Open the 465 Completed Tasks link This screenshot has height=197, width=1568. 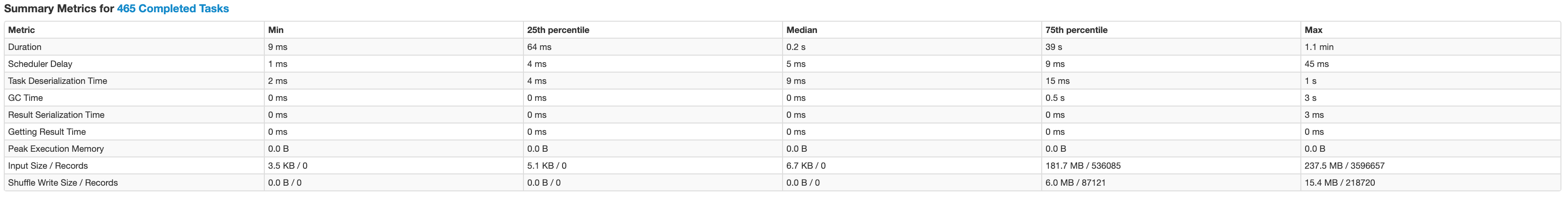(173, 8)
